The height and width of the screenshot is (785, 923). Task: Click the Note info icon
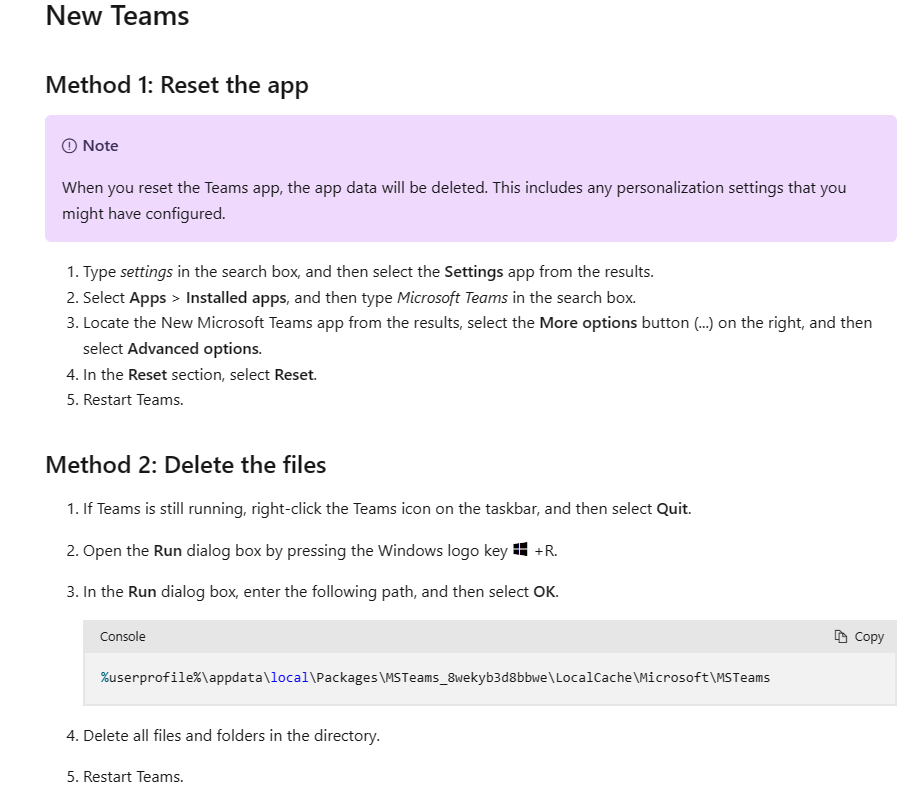(x=69, y=146)
